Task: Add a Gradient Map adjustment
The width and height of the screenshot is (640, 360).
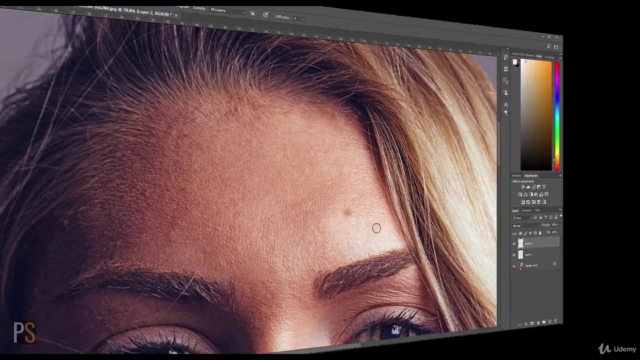Action: [533, 202]
